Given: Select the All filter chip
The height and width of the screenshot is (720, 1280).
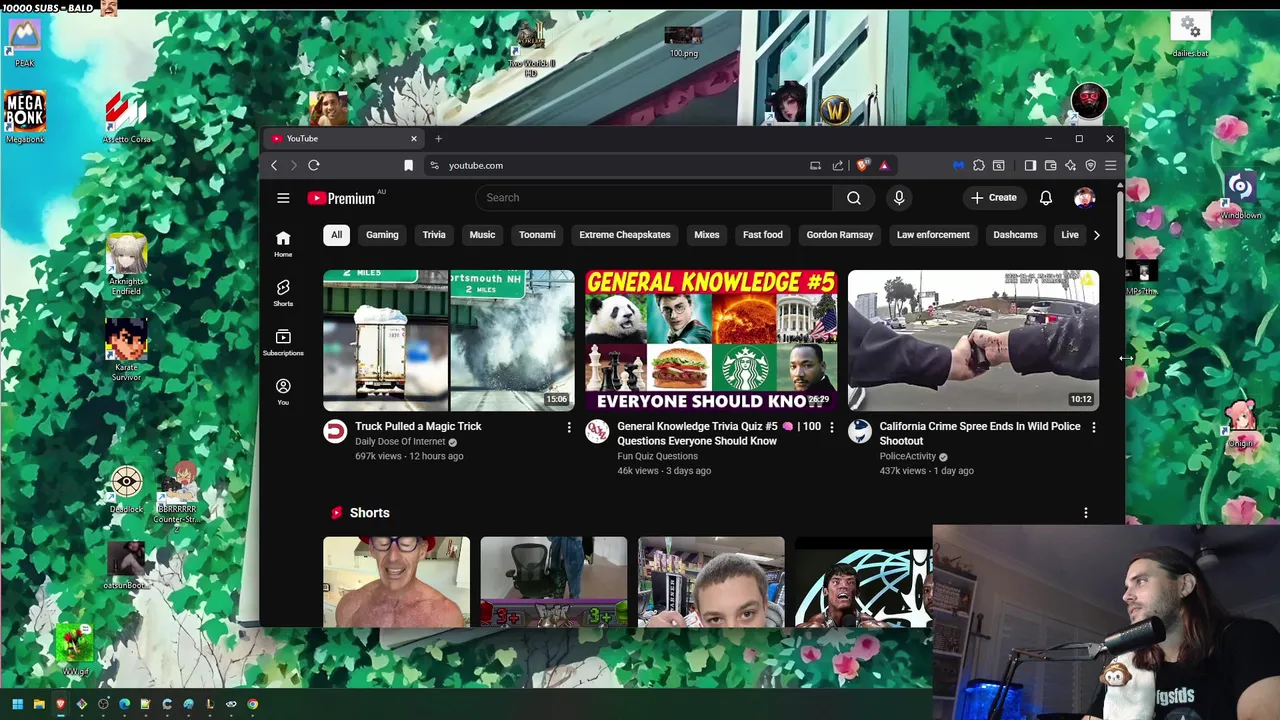Looking at the screenshot, I should pos(336,235).
